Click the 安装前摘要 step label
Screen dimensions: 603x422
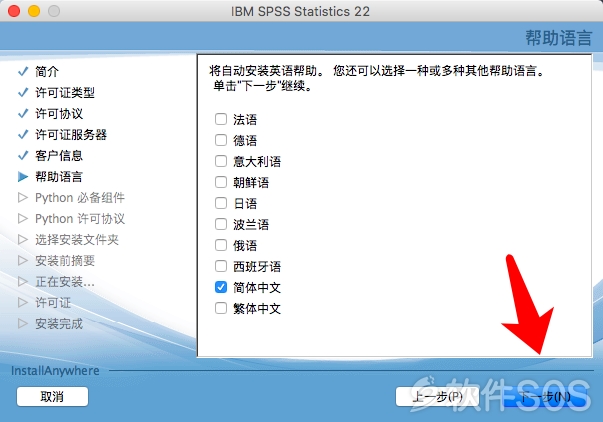(x=65, y=260)
